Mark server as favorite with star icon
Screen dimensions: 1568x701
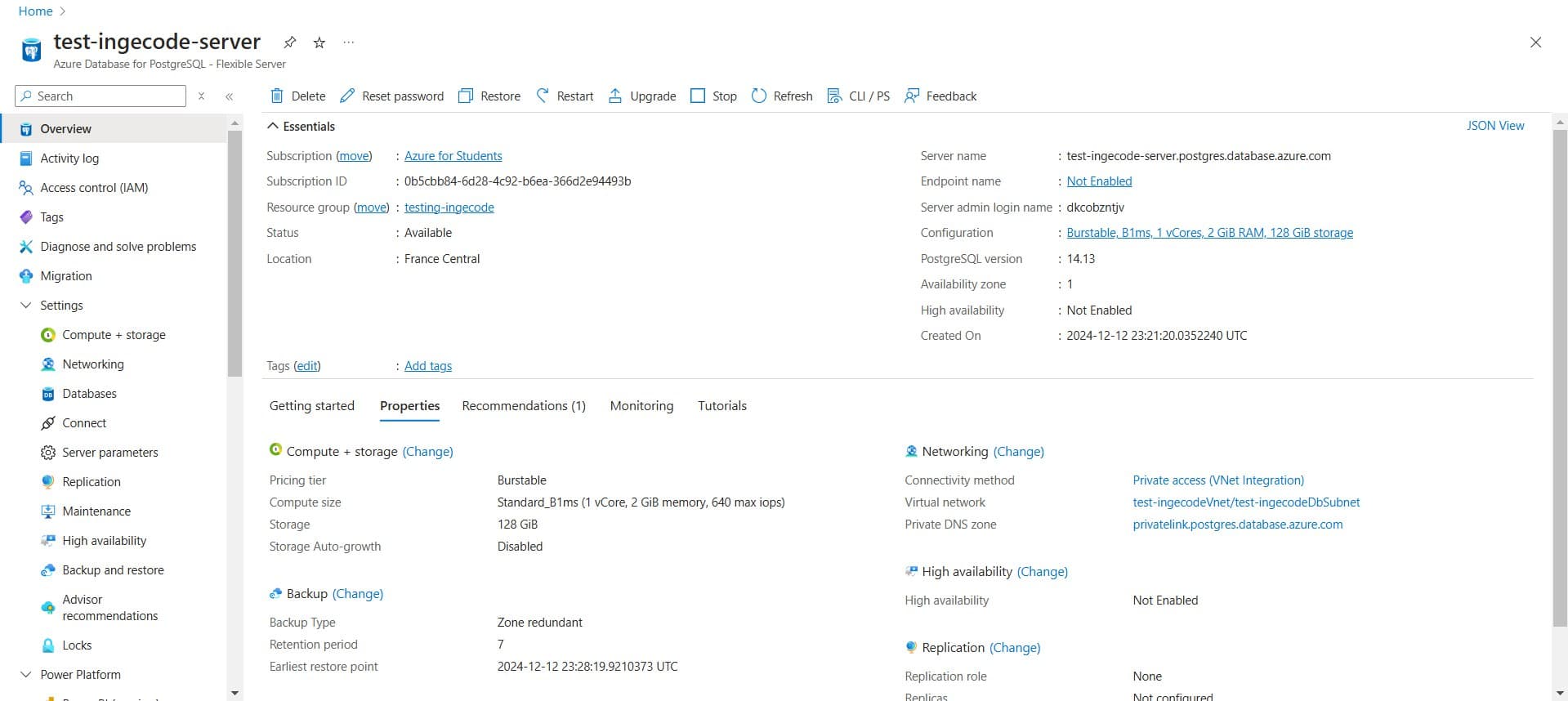[x=319, y=42]
